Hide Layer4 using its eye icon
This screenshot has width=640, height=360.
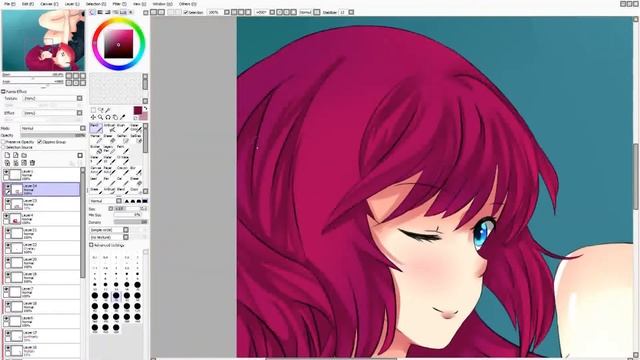[6, 216]
